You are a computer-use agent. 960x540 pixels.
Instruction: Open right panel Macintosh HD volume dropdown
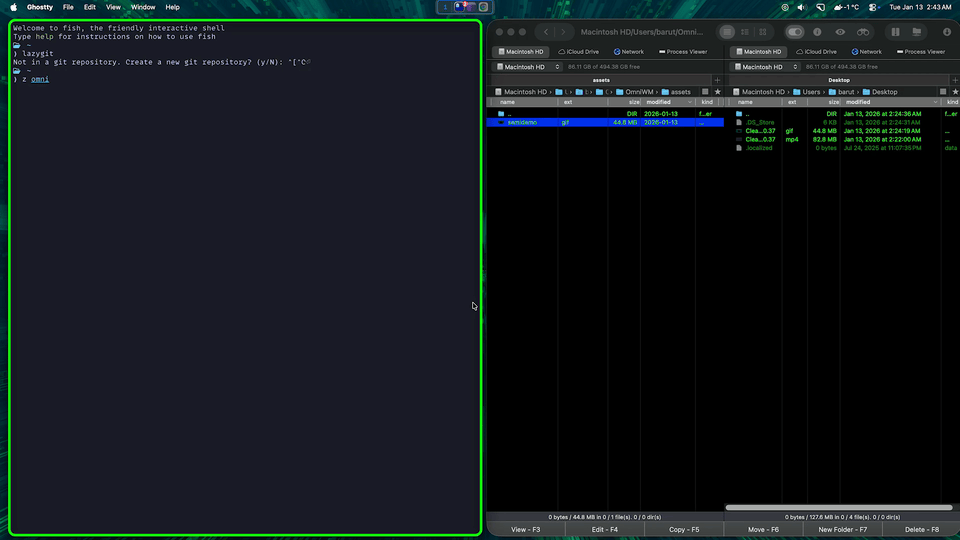tap(766, 67)
